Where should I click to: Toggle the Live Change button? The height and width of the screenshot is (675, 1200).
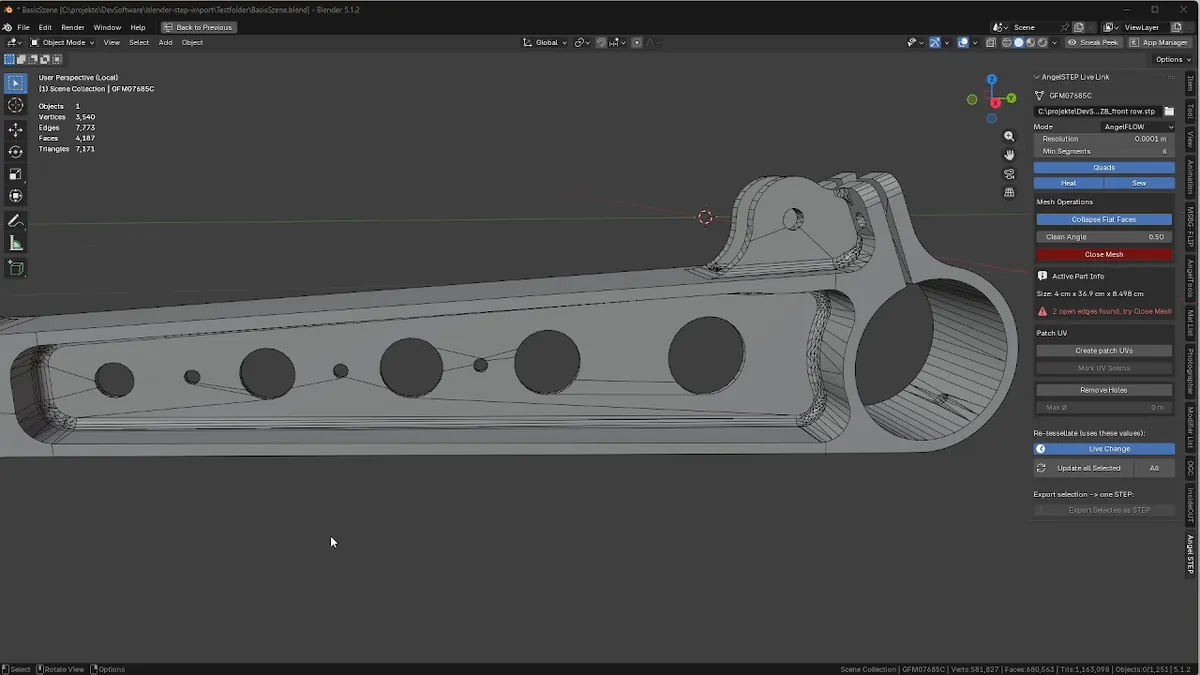pos(1104,449)
